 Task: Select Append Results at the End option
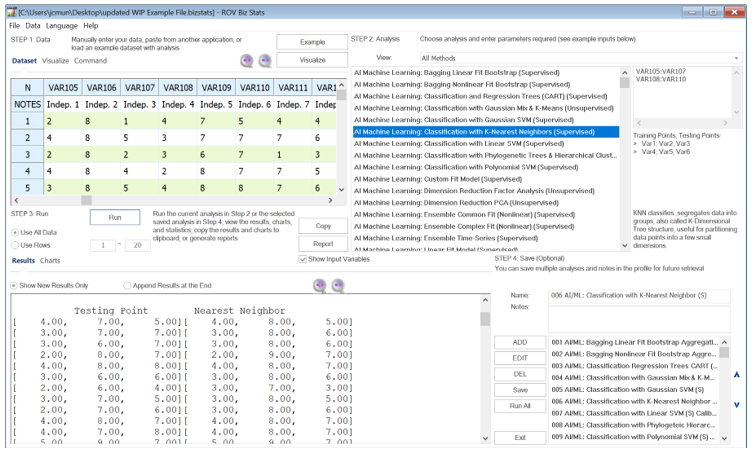[127, 286]
